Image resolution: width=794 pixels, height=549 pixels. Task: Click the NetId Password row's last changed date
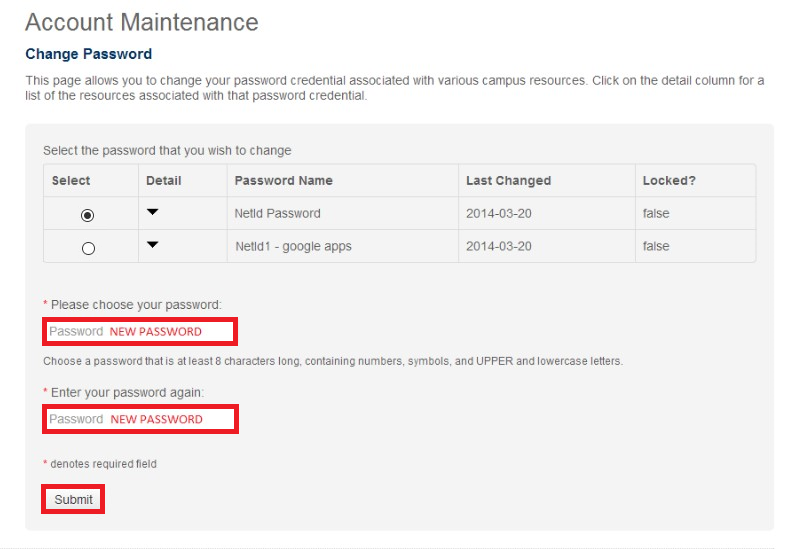[499, 213]
